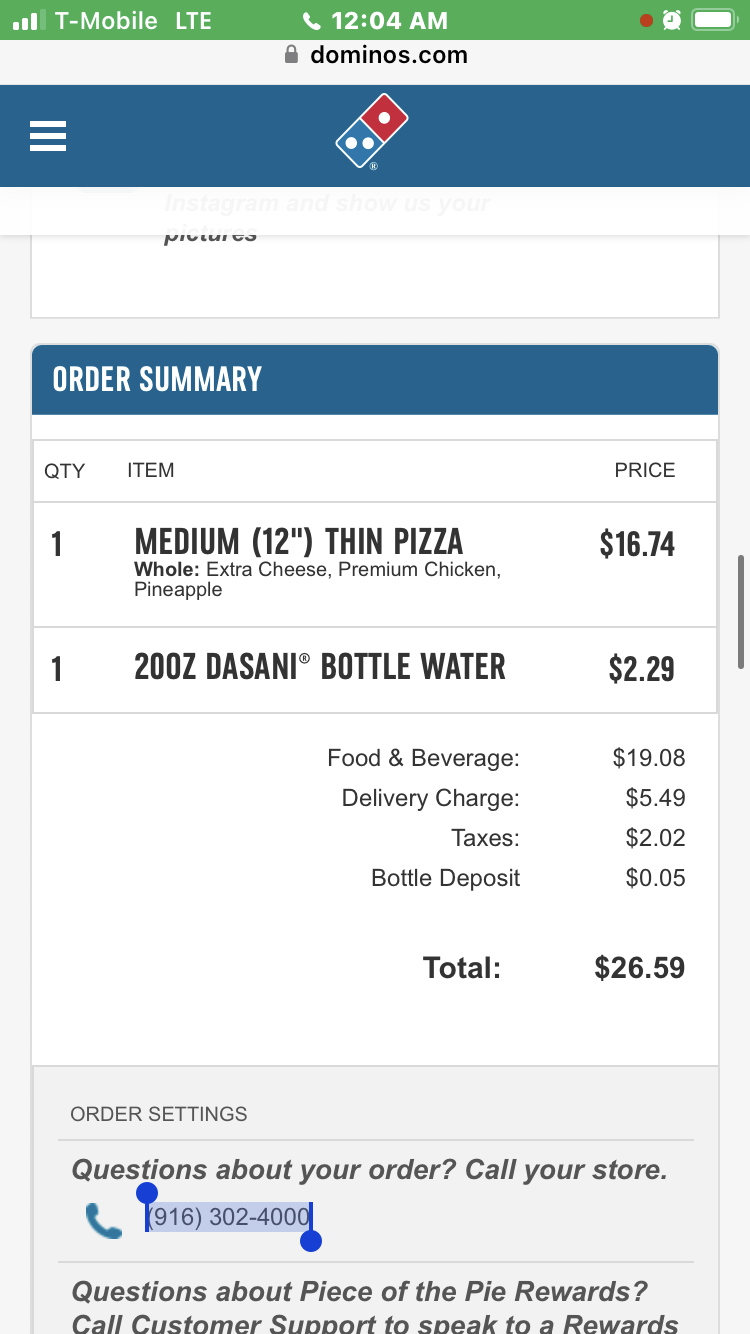Screen dimensions: 750x1334
Task: Tap the Order Settings label
Action: [x=159, y=1114]
